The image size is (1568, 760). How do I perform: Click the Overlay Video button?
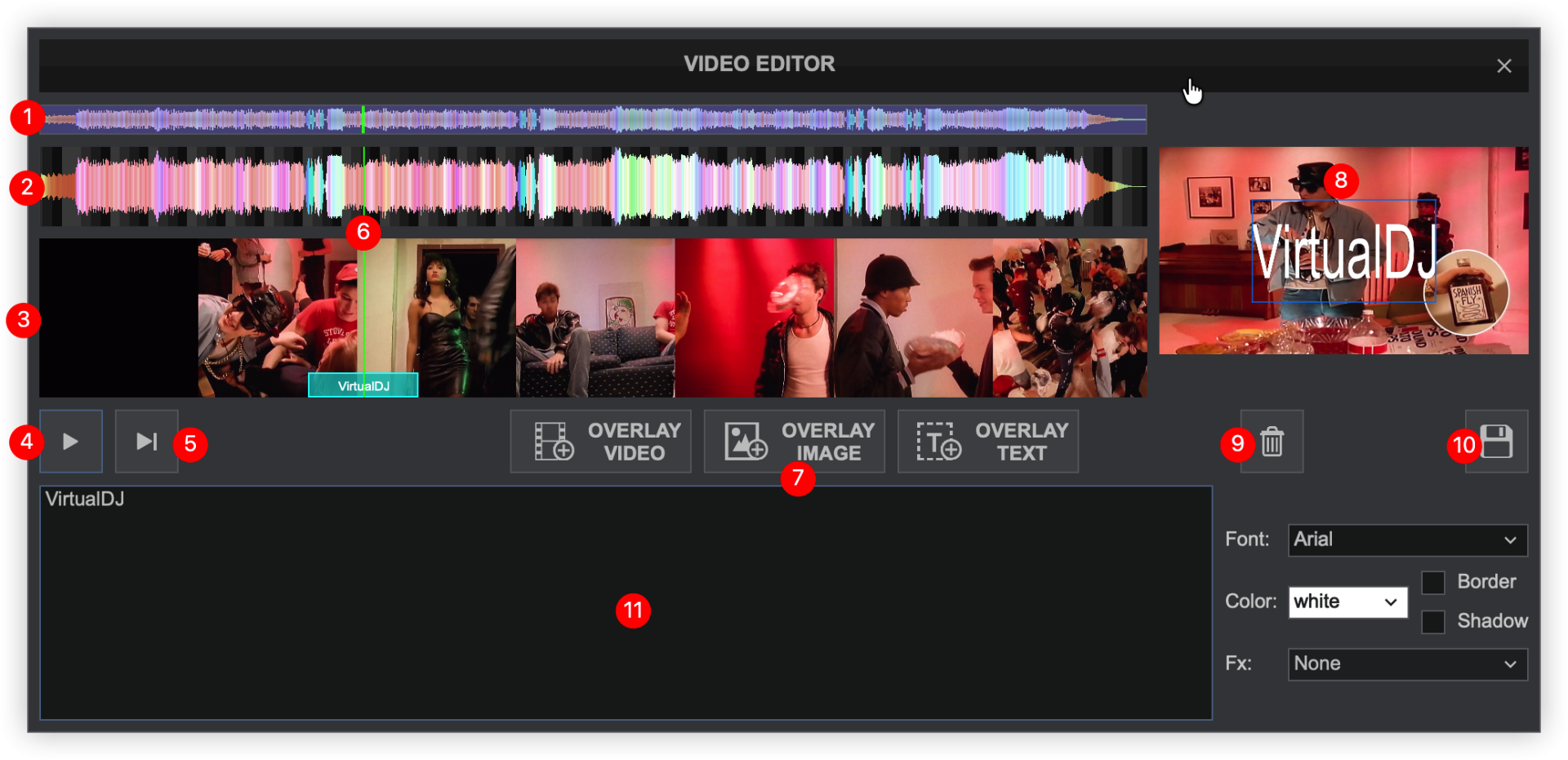point(600,442)
